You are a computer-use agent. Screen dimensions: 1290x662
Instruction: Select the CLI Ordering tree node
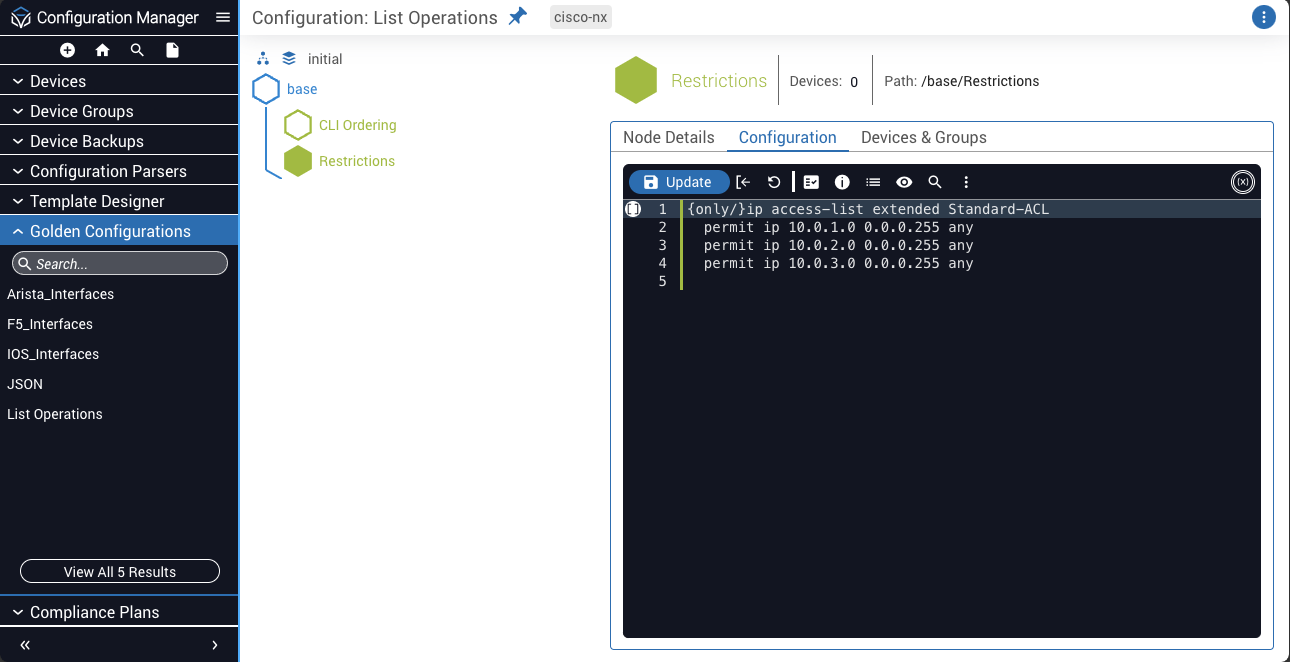click(357, 125)
